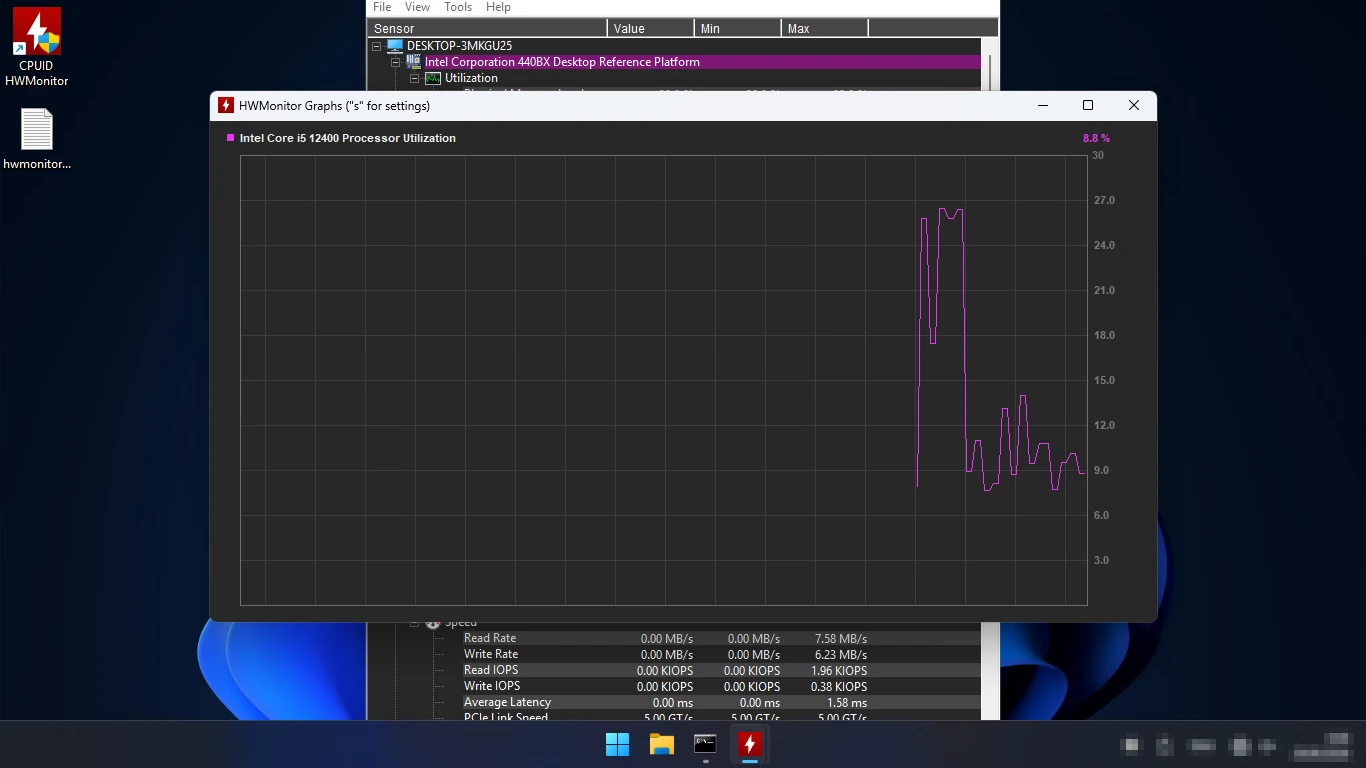Click the 6.23 MB/s max Write Rate value

point(840,655)
